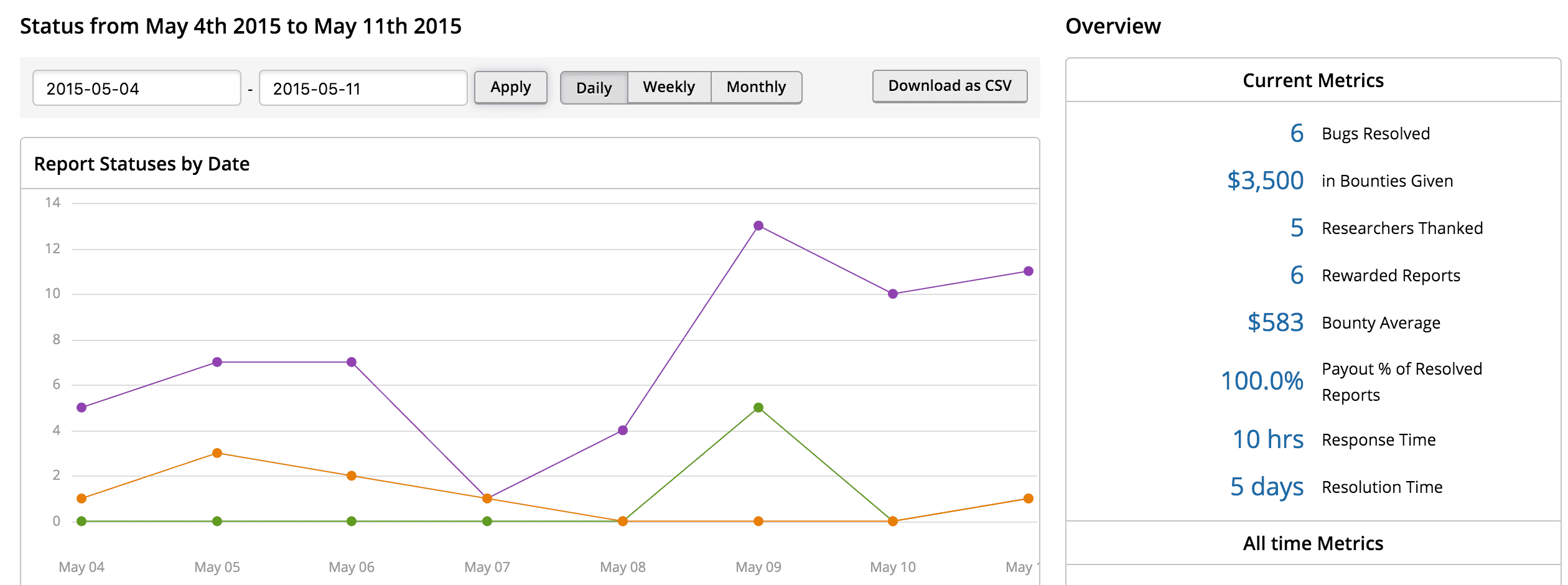Click the purple data point on May 10

click(x=893, y=294)
